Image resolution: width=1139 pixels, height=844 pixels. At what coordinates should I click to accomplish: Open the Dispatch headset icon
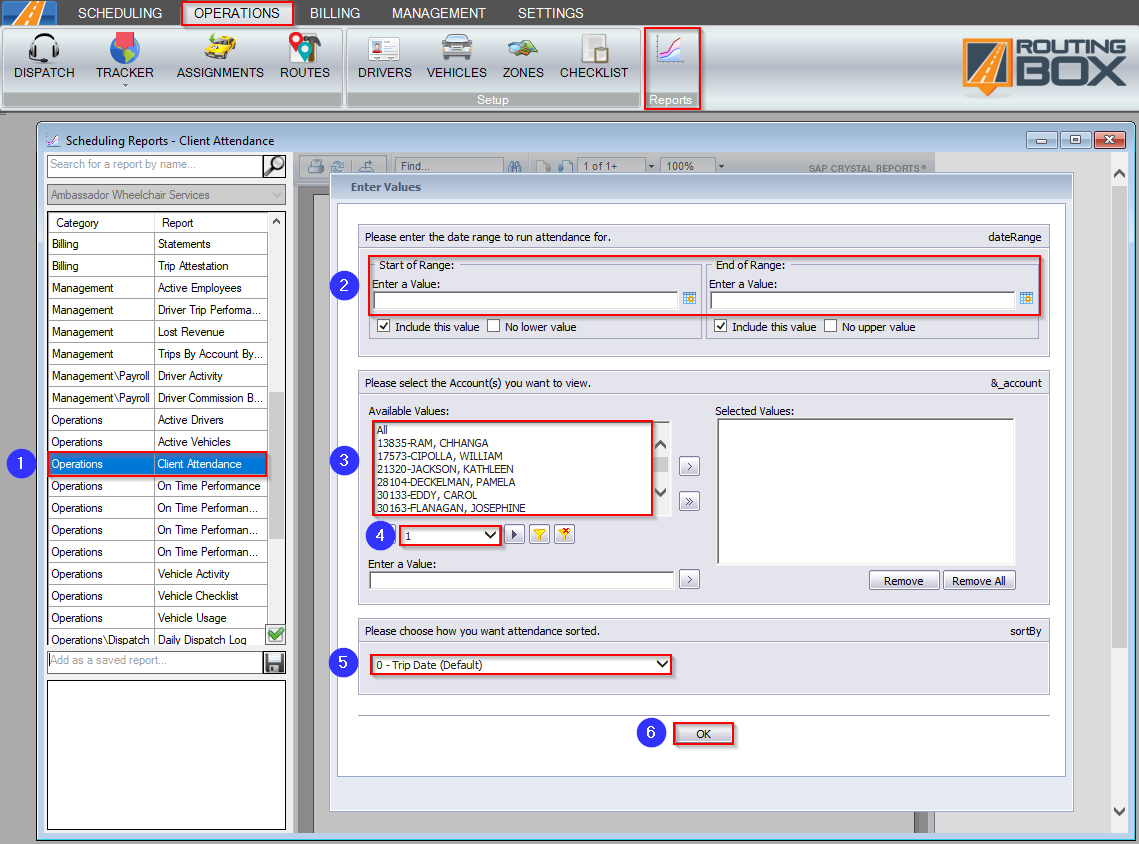tap(44, 50)
